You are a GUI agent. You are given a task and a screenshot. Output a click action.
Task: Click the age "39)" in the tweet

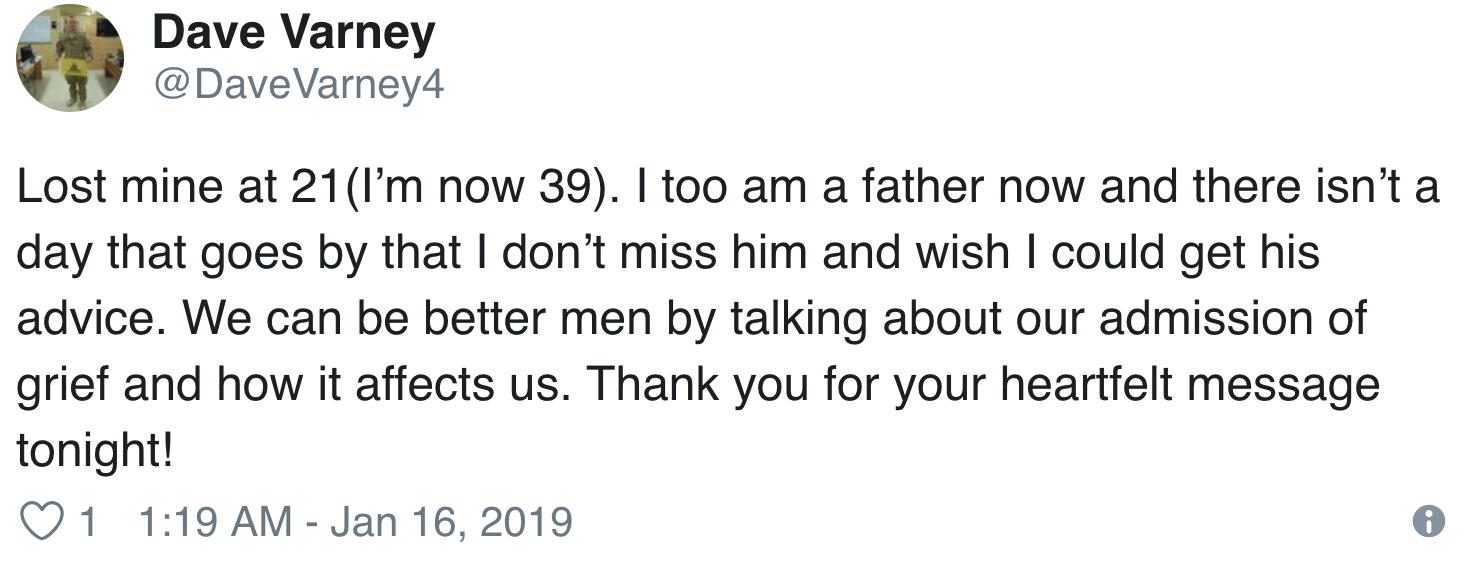point(573,190)
